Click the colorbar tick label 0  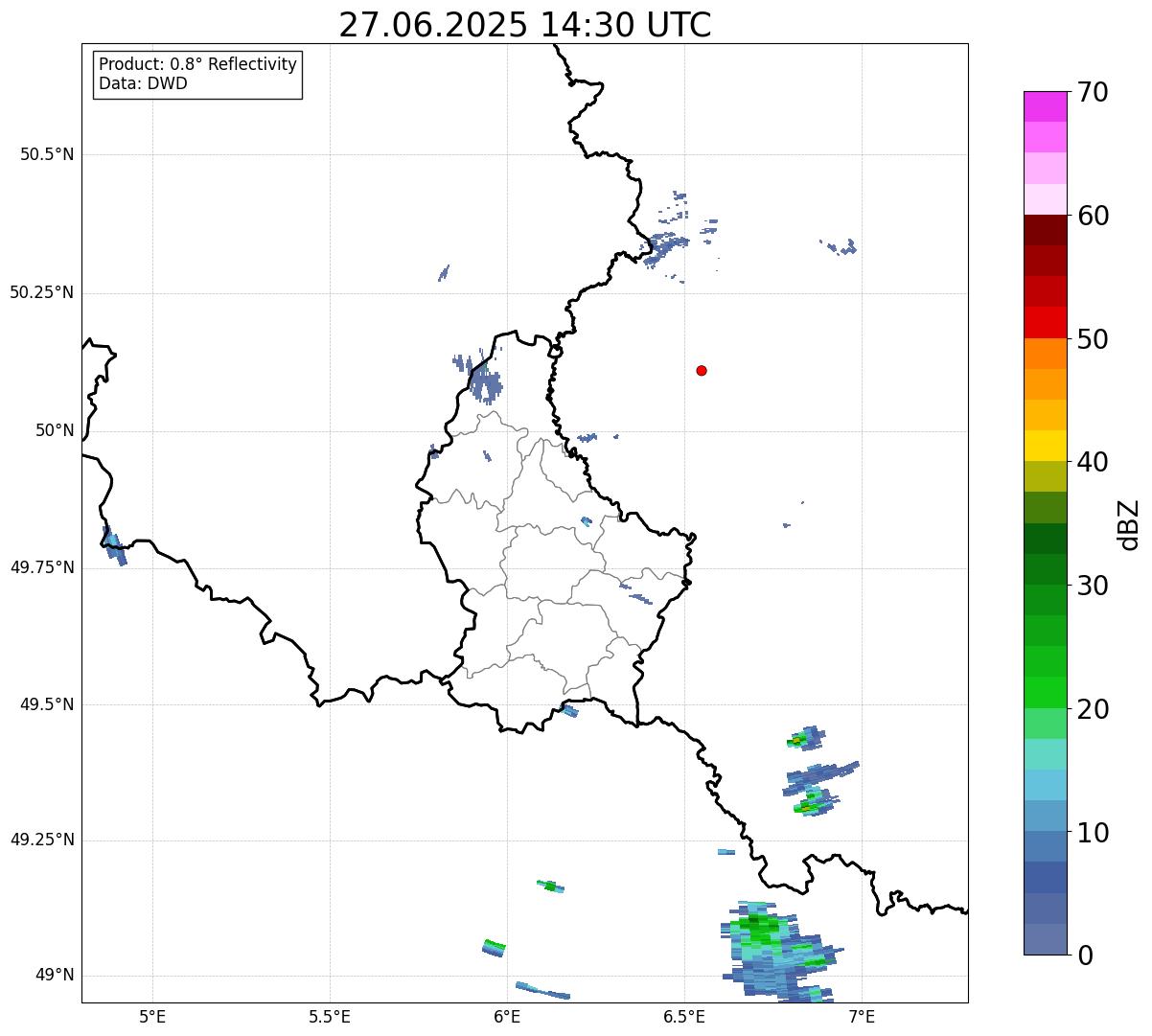pyautogui.click(x=1085, y=955)
